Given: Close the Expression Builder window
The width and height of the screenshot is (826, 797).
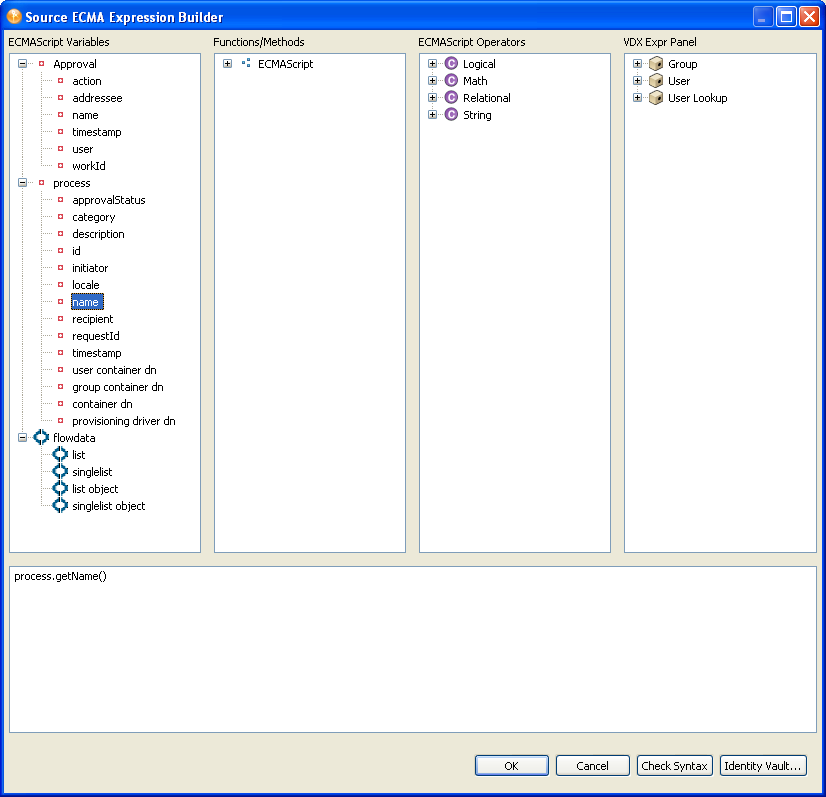Looking at the screenshot, I should tap(809, 17).
